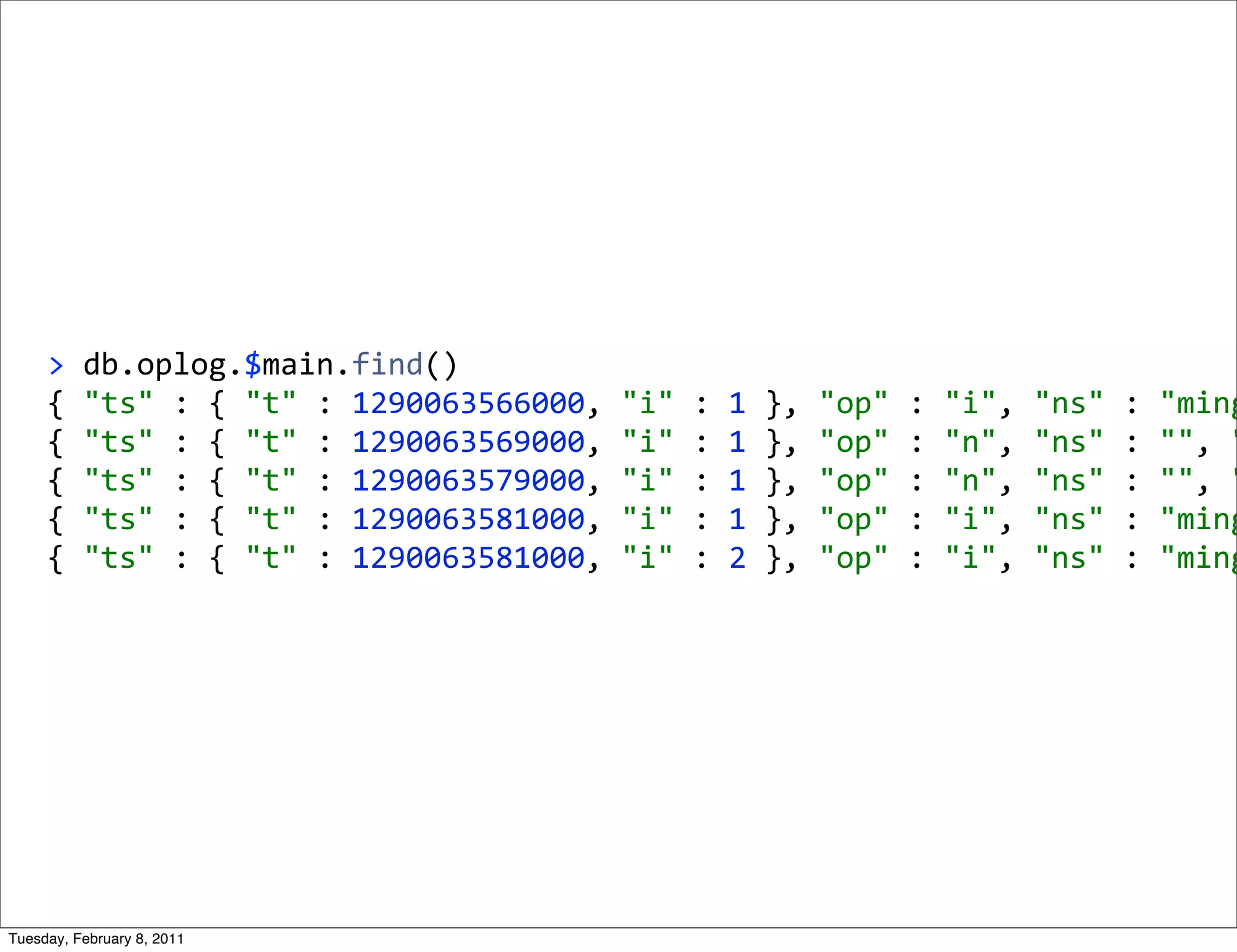
Task: Click "op" value "n" in row 1290063579000
Action: tap(970, 481)
